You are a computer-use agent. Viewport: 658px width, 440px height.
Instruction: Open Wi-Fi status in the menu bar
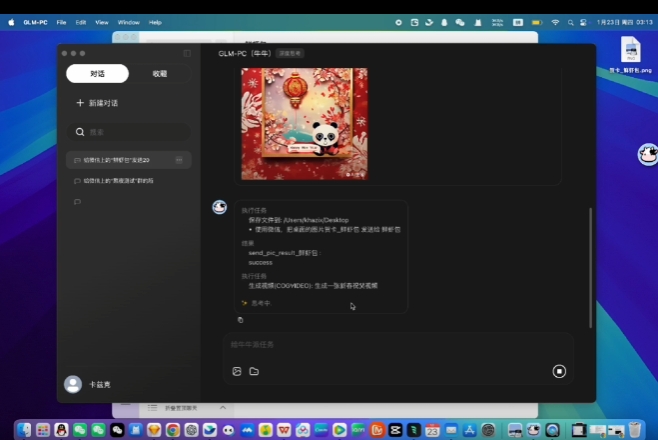pos(555,22)
